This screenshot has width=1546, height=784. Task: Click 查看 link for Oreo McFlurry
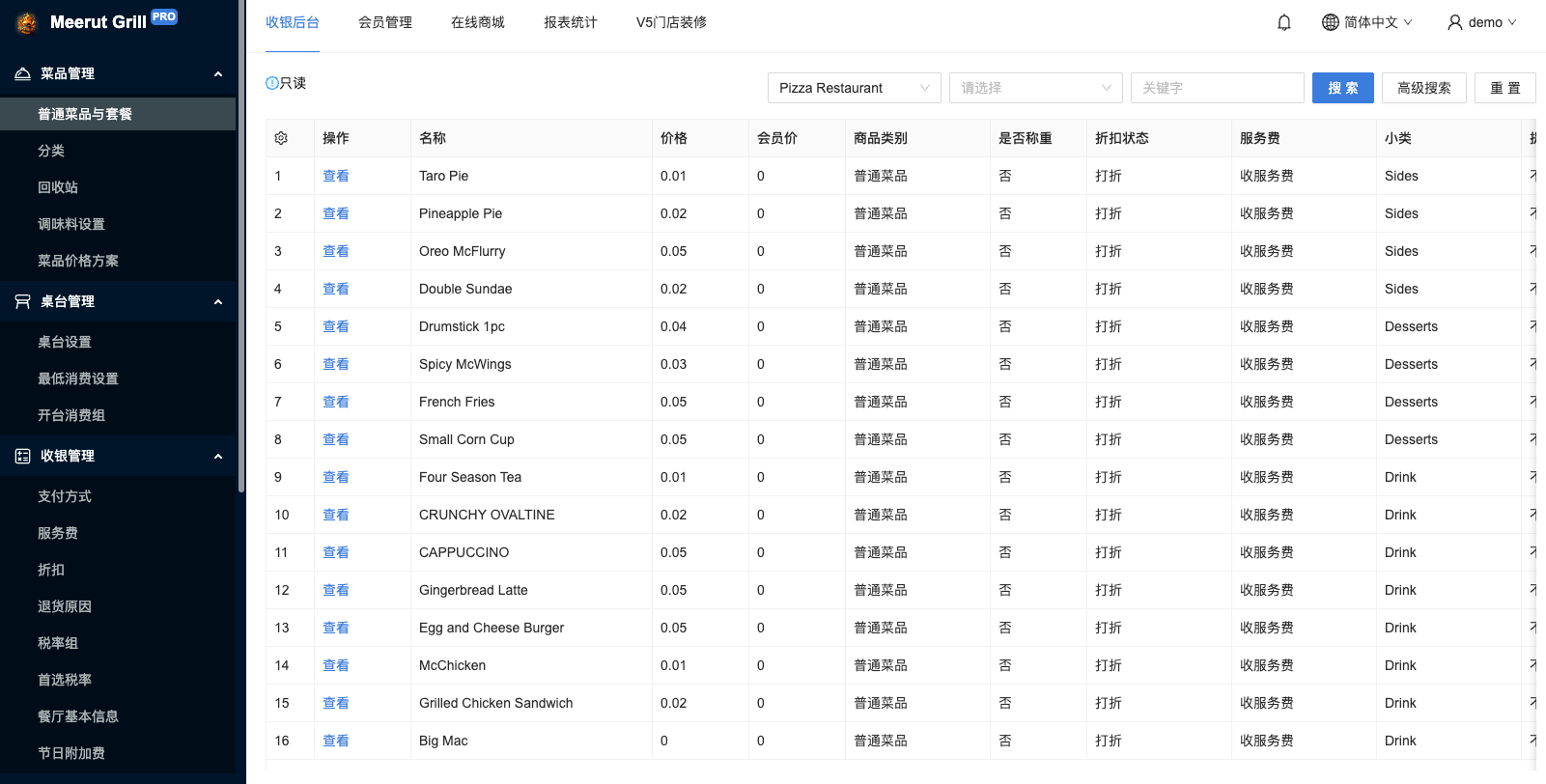click(336, 251)
